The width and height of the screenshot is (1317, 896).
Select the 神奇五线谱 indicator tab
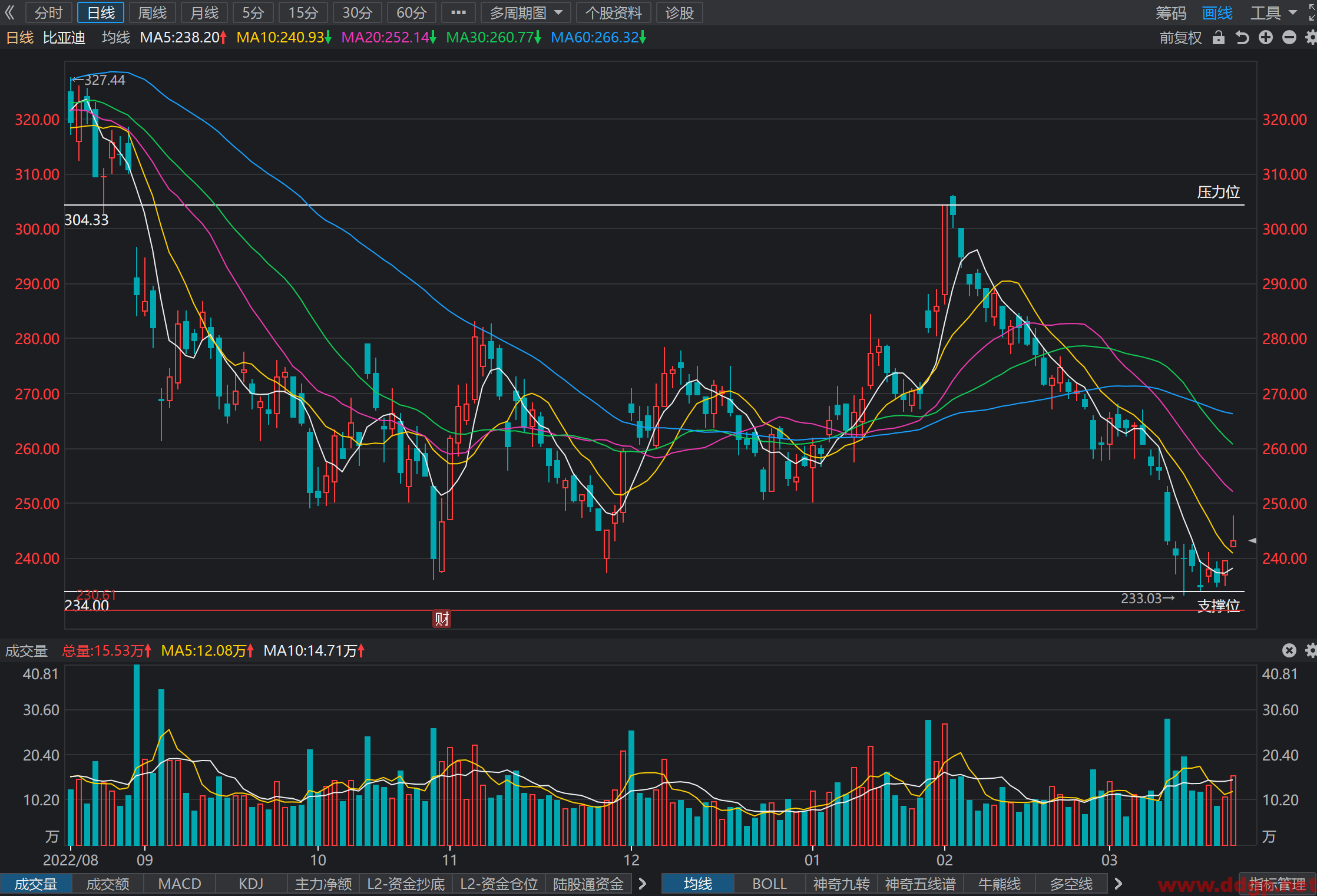tap(921, 884)
